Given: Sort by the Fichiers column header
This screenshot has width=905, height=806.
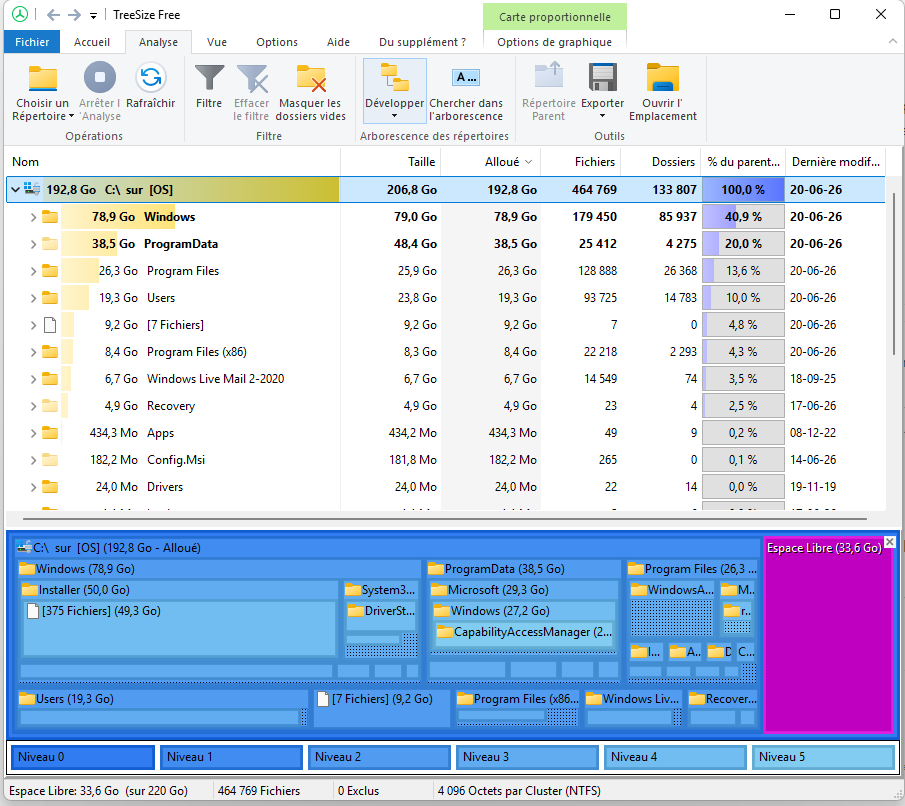Looking at the screenshot, I should (x=581, y=162).
